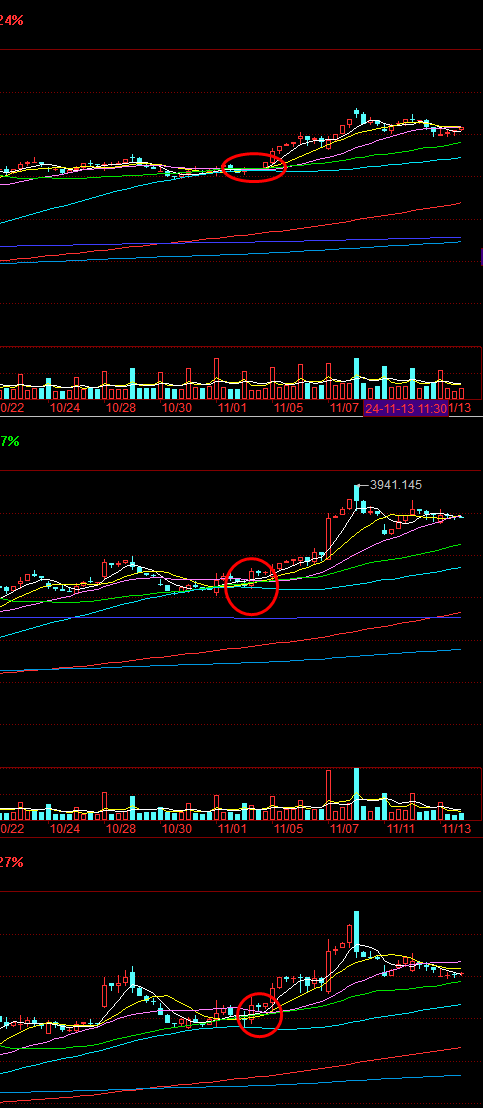Click the red circle annotation in the top chart
Screen dimensions: 483x1108
(254, 167)
